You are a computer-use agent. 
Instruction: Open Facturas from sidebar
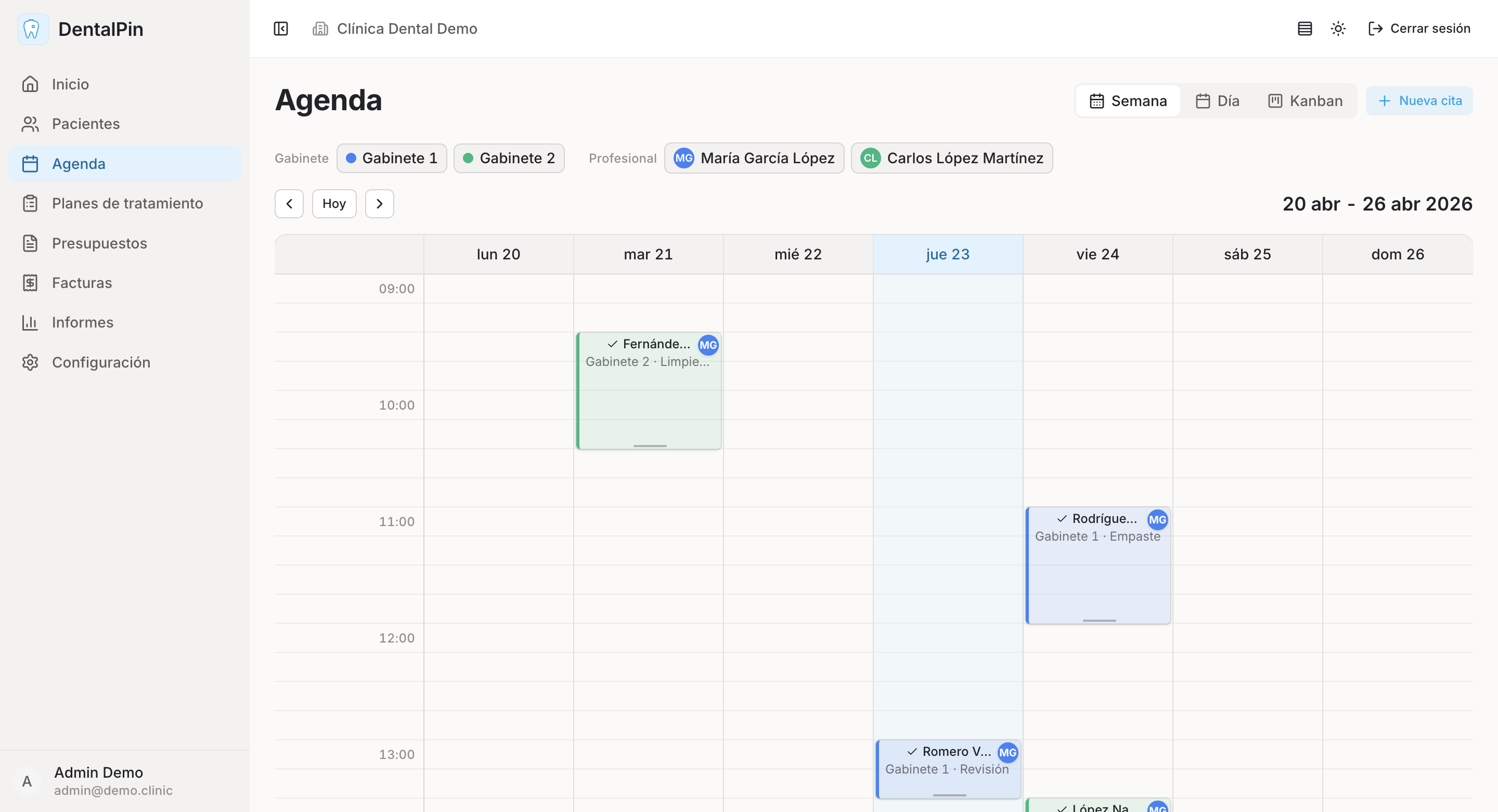click(82, 282)
